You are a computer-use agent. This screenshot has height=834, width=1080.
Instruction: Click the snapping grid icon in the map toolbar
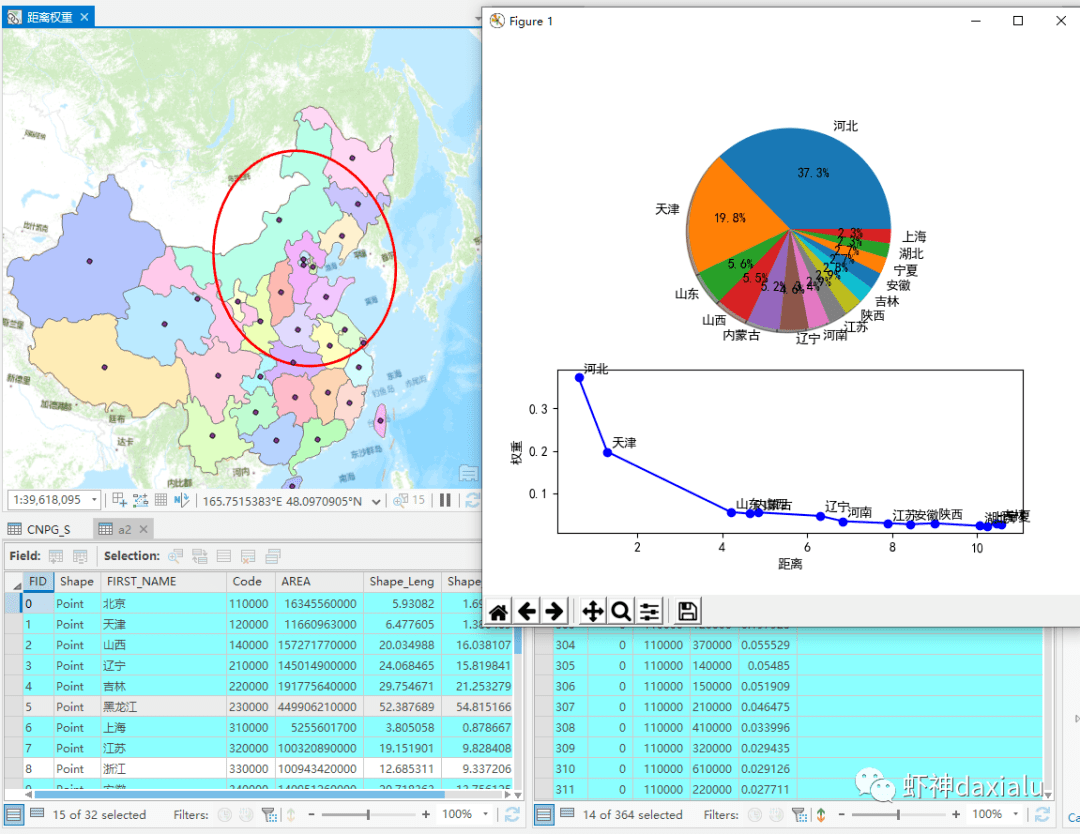coord(119,500)
